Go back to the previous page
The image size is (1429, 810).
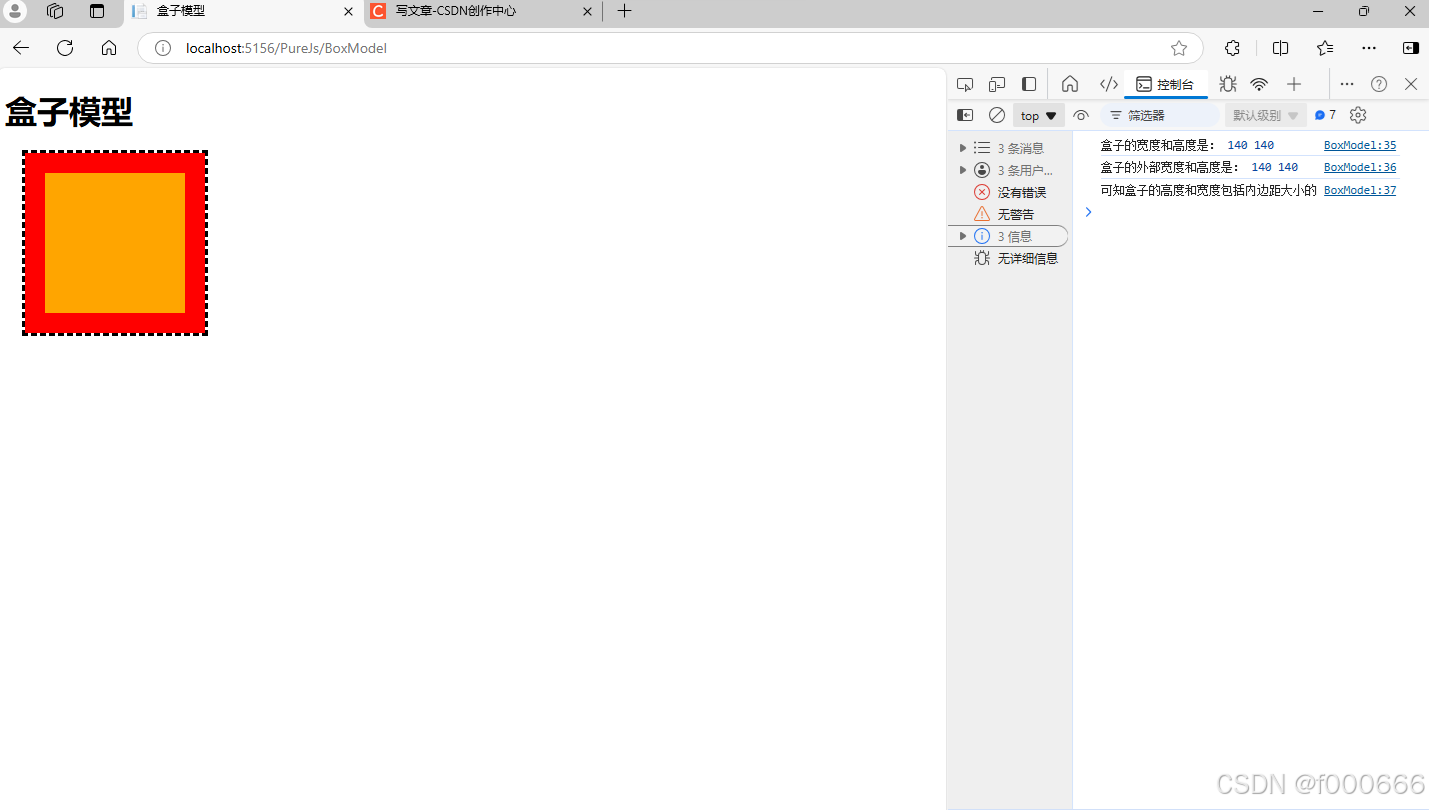[x=21, y=48]
